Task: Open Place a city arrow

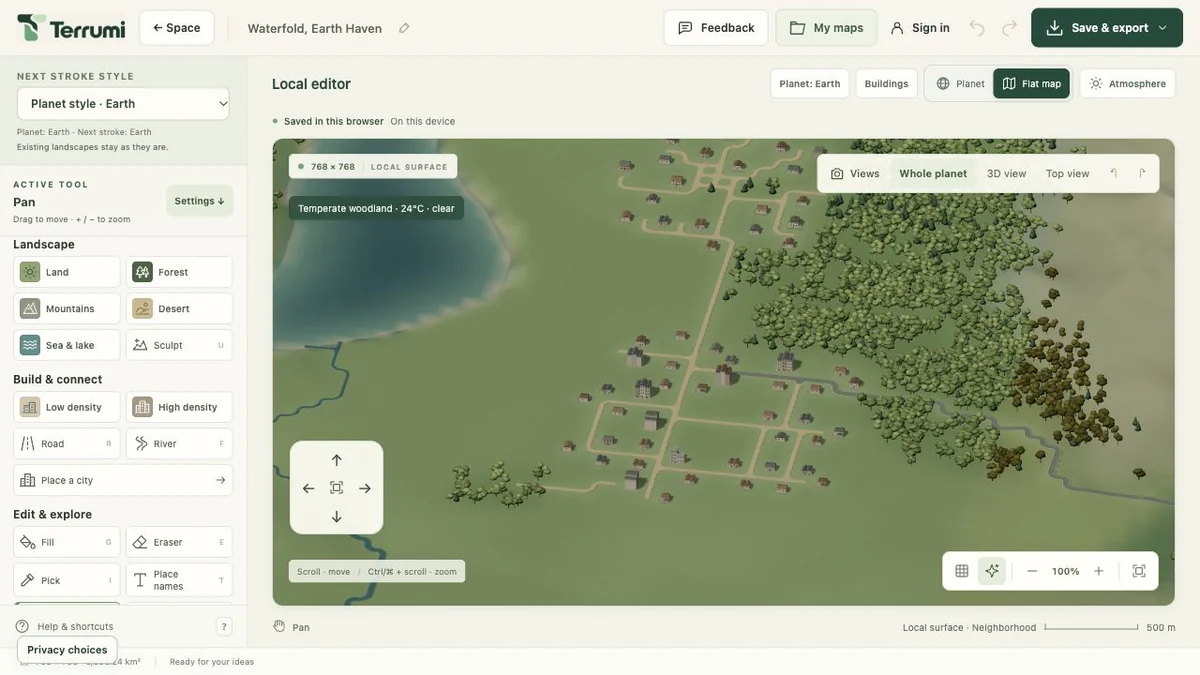Action: pos(221,480)
